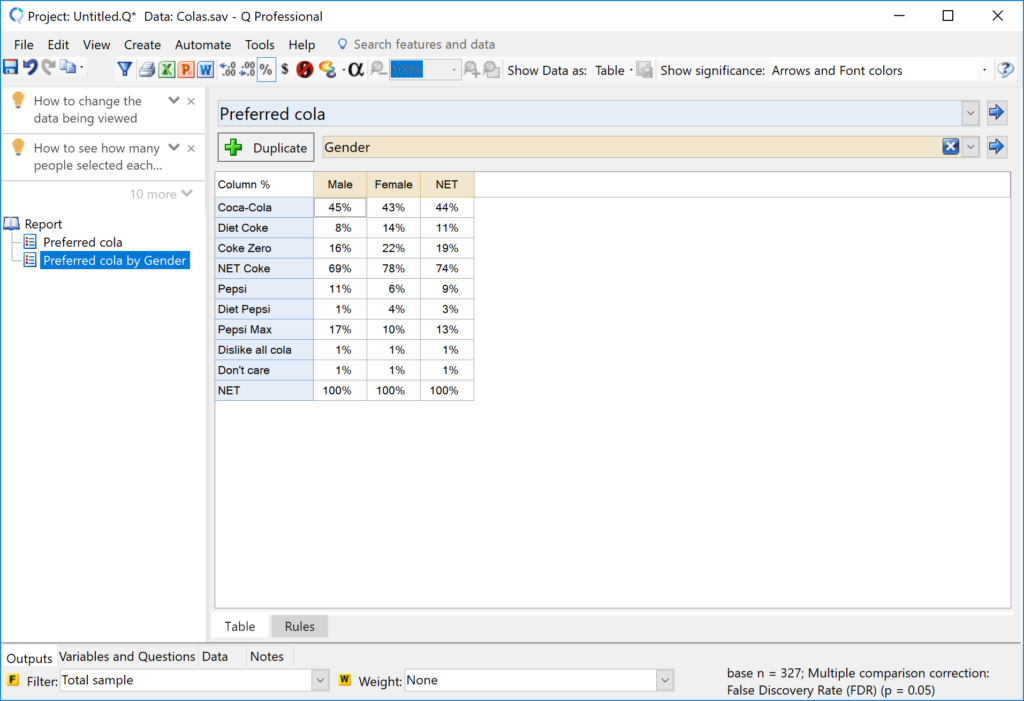Open the Automate menu
The width and height of the screenshot is (1024, 701).
pos(202,44)
